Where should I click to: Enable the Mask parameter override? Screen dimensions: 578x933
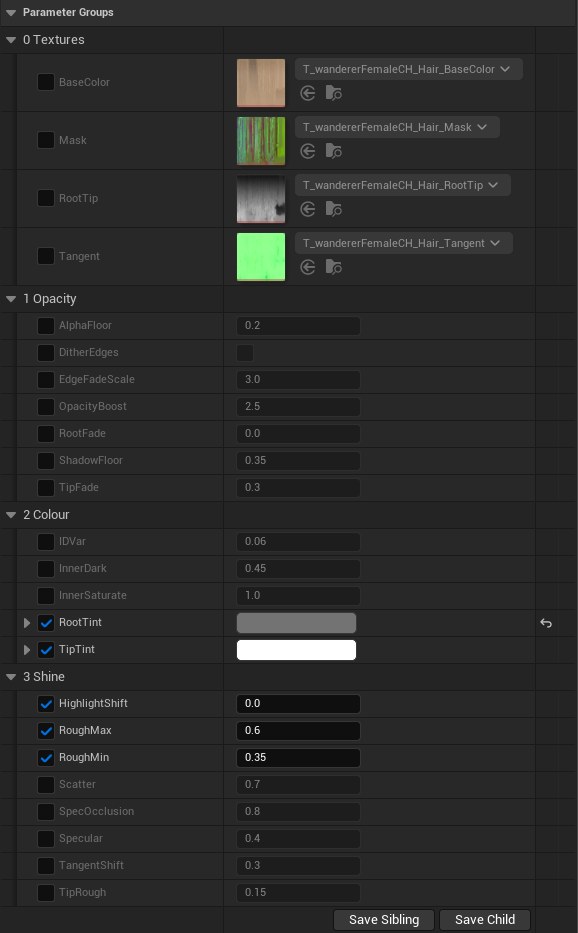[46, 140]
